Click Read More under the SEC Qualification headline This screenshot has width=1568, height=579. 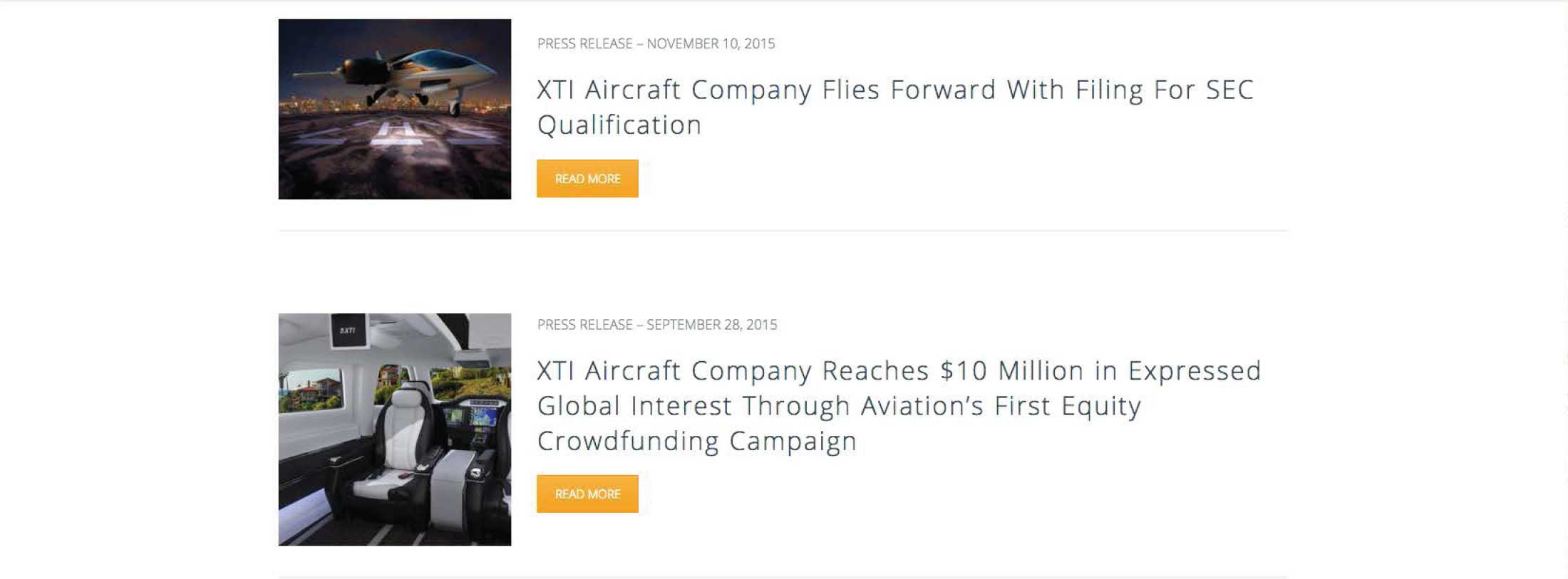[587, 179]
